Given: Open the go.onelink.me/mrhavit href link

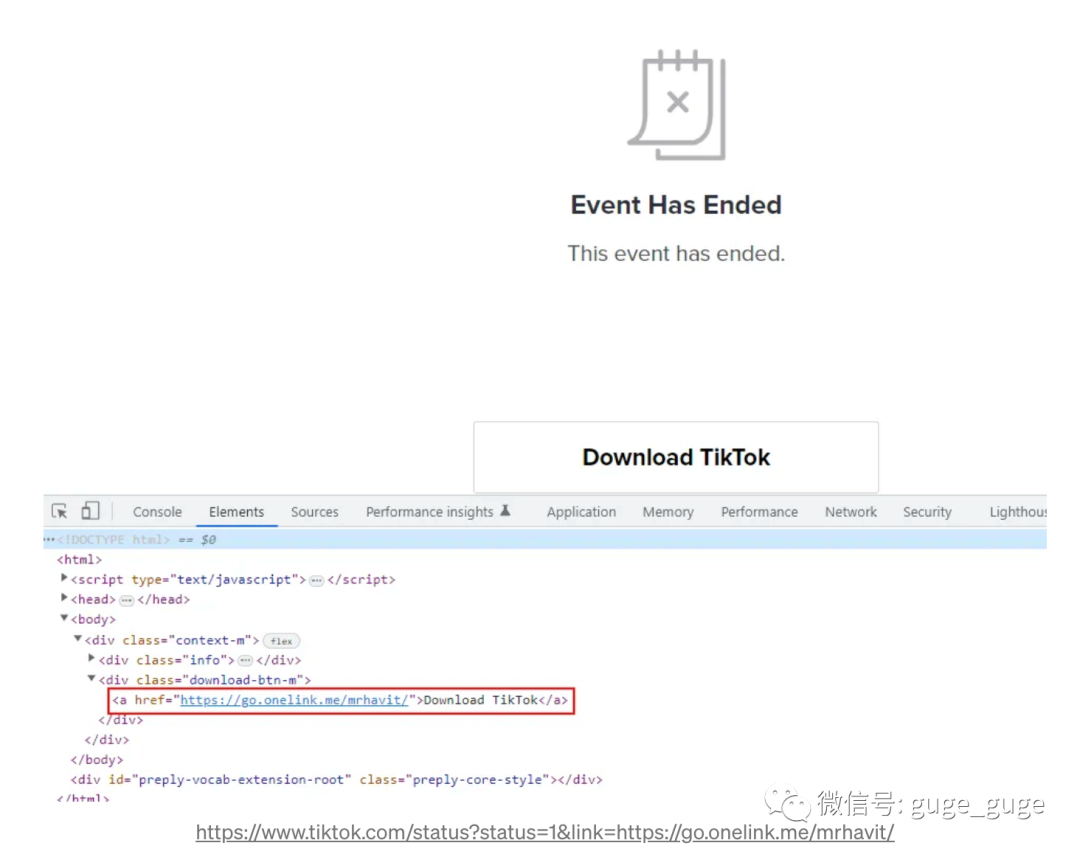Looking at the screenshot, I should (294, 700).
